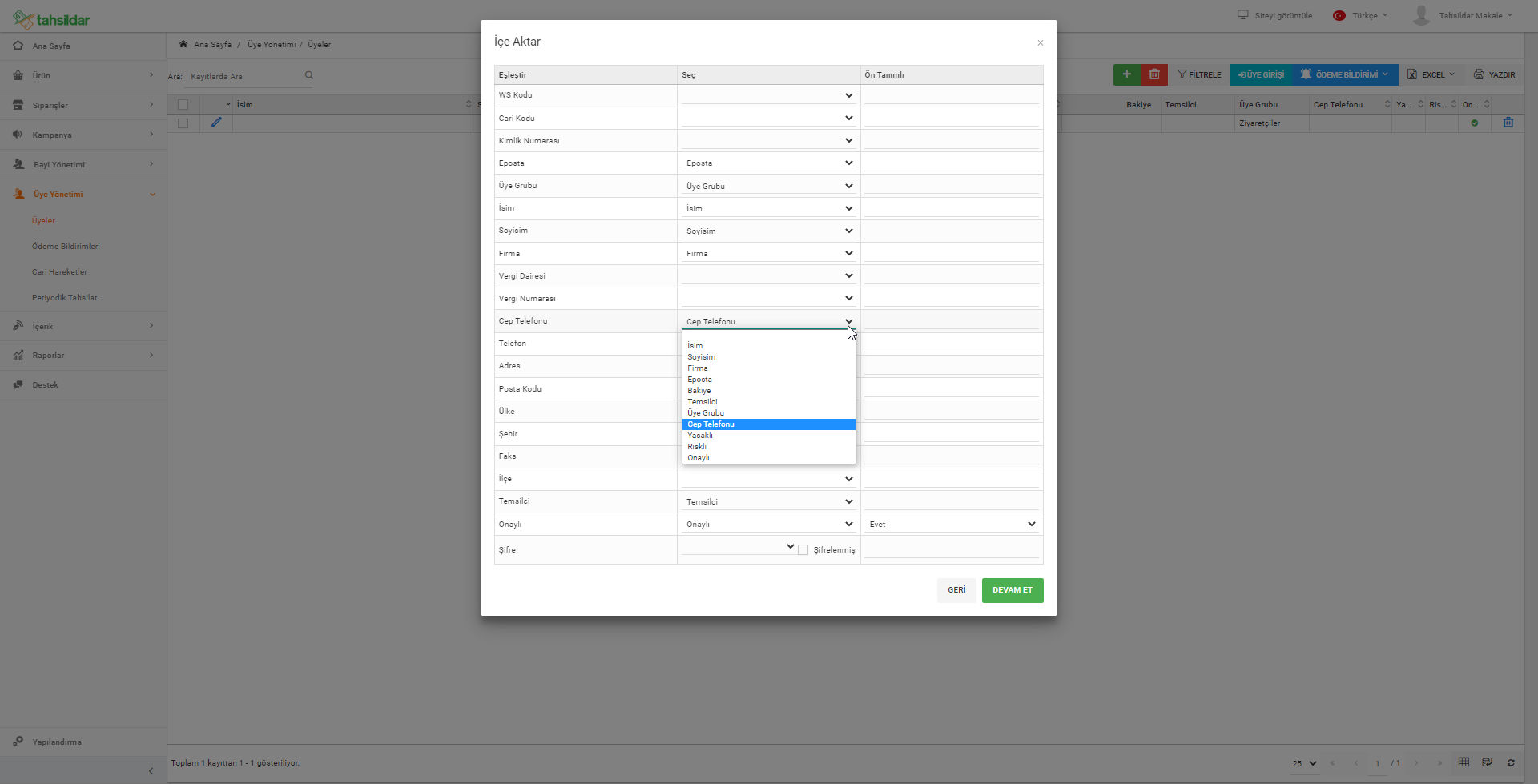
Task: Toggle the first row checkbox
Action: (183, 123)
